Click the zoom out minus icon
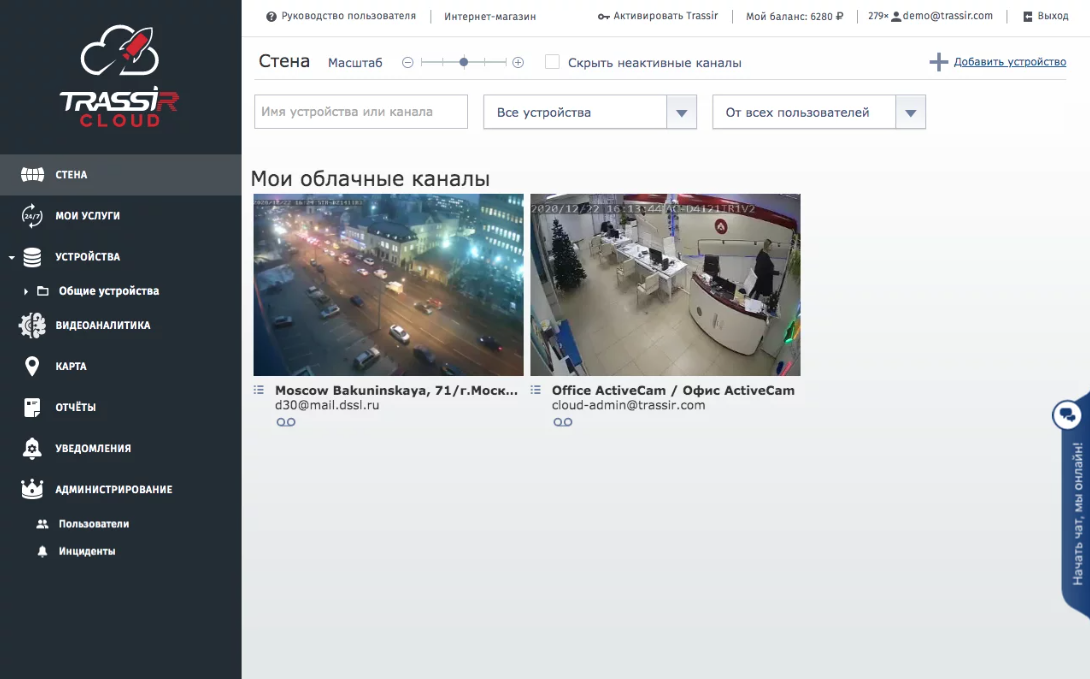 [407, 62]
